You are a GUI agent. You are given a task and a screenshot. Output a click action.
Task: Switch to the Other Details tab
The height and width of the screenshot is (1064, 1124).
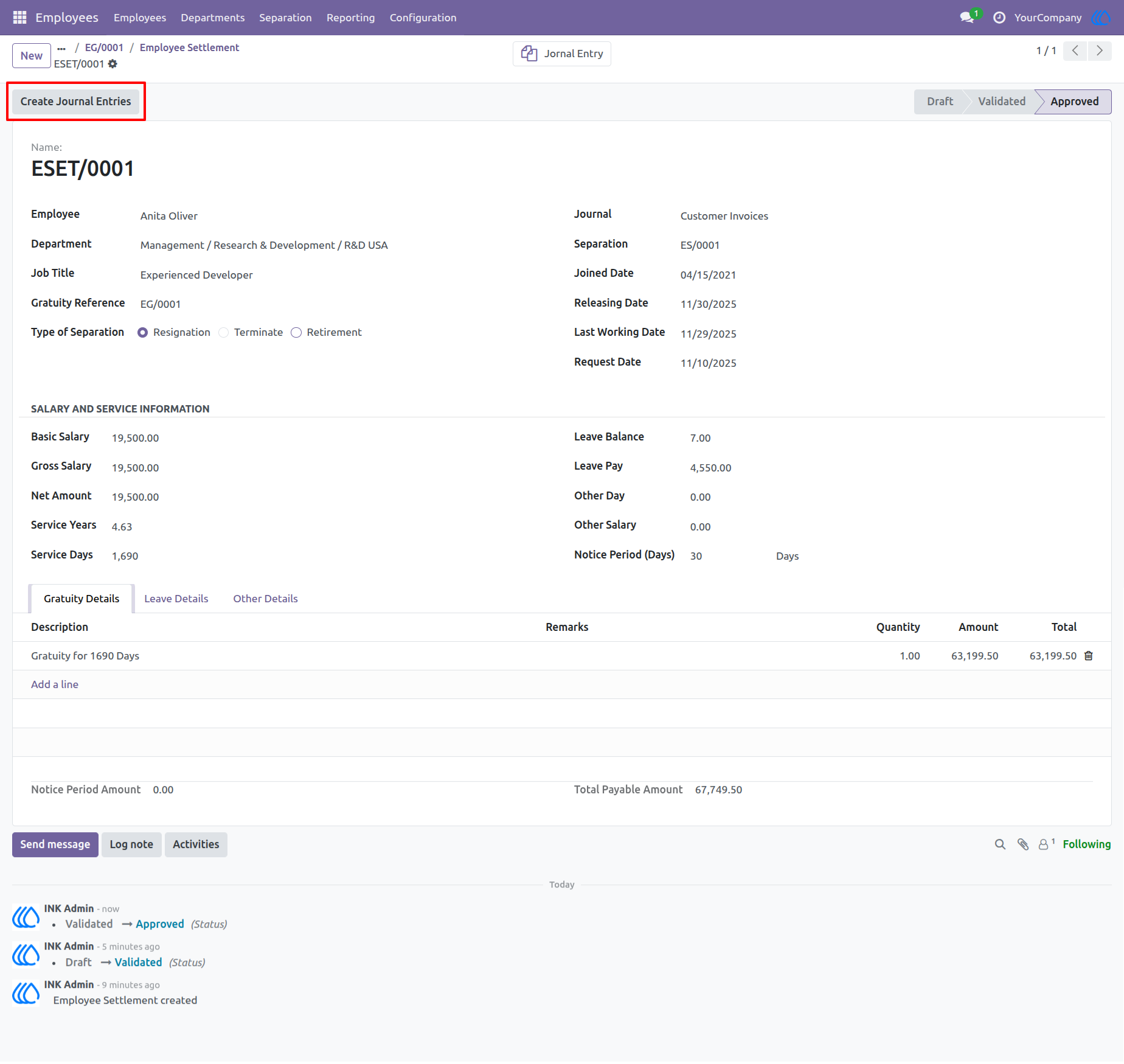[x=266, y=599]
